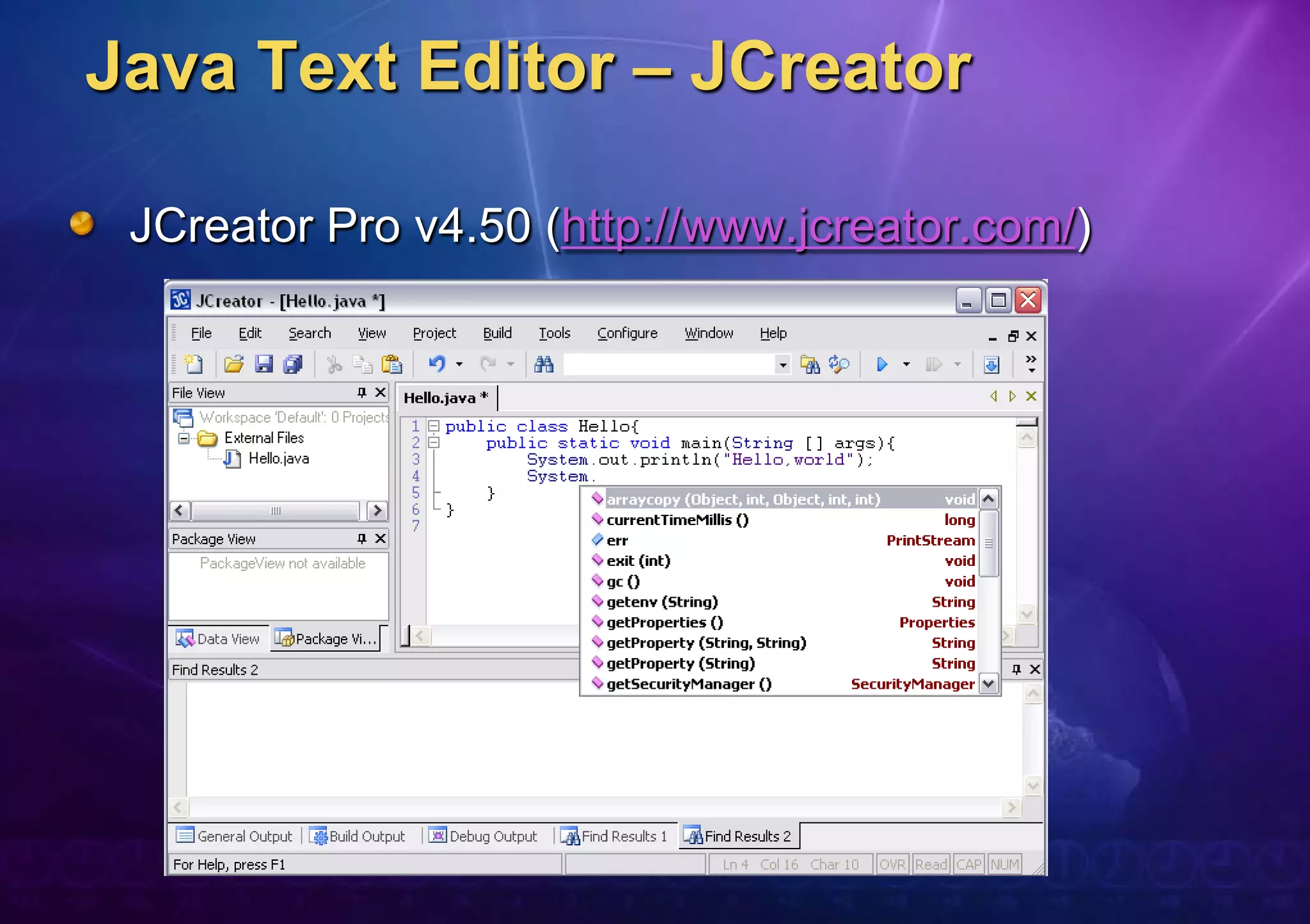Click the Cut scissors icon
The height and width of the screenshot is (924, 1310).
click(333, 364)
